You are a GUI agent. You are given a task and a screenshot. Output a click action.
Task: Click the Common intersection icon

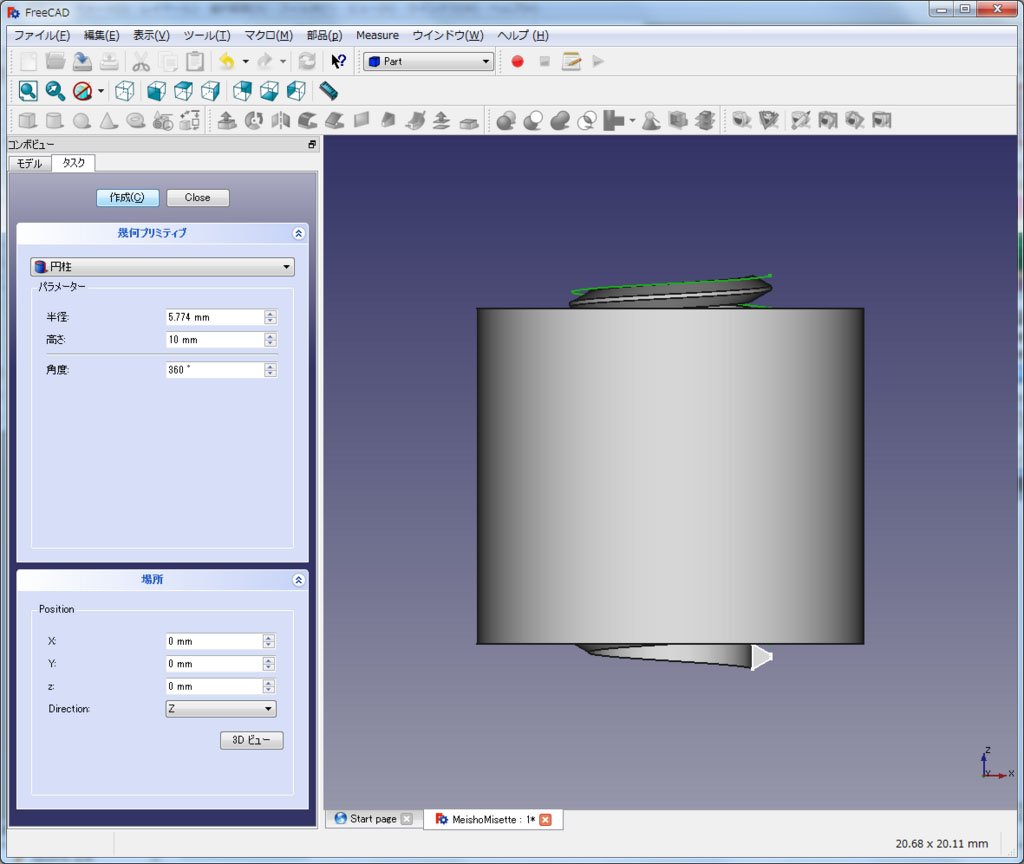[x=586, y=120]
